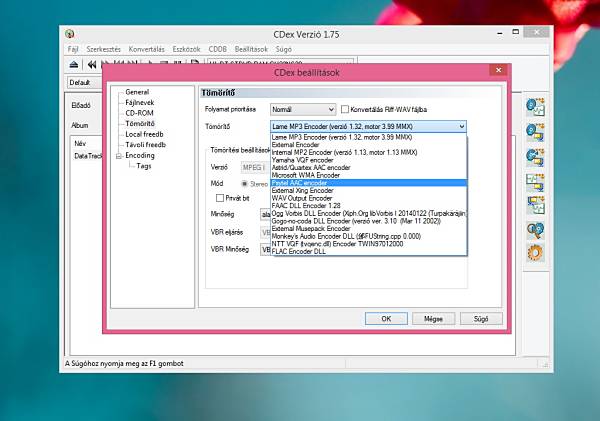The width and height of the screenshot is (600, 421).
Task: Open the Verzió MPEG dropdown
Action: (x=255, y=167)
